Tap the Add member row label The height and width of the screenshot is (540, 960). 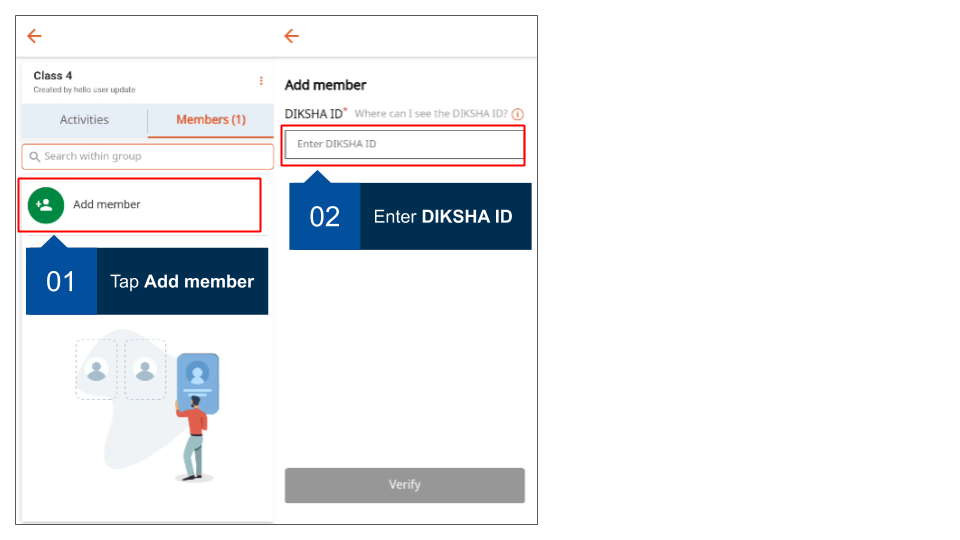click(107, 204)
